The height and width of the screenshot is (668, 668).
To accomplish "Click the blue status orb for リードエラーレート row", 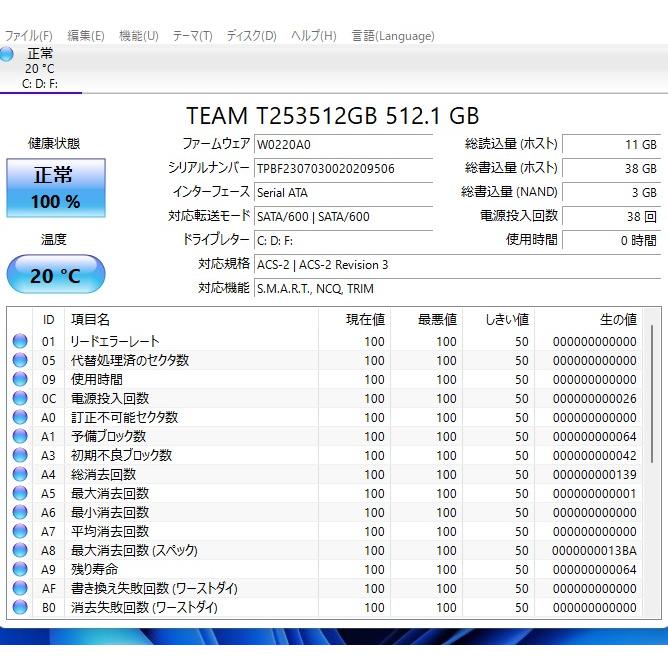I will (20, 341).
